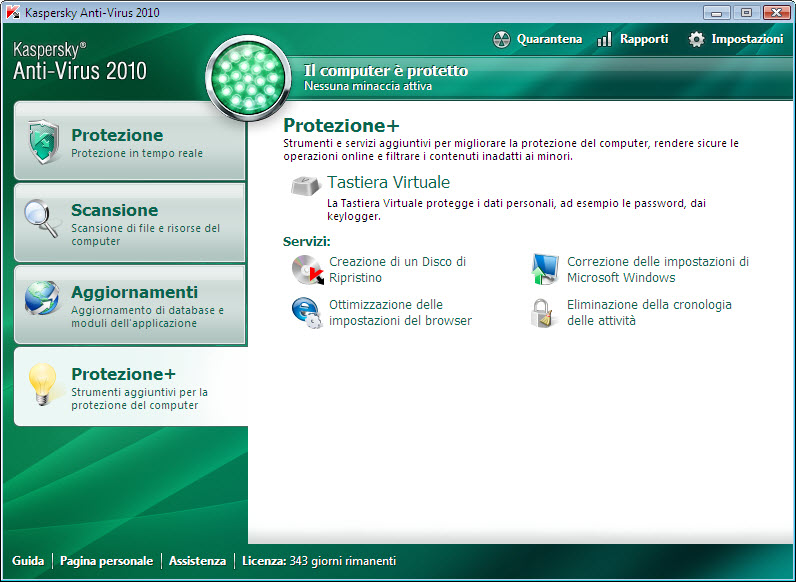Open Impostazioni settings label
Image resolution: width=796 pixels, height=582 pixels.
point(747,39)
